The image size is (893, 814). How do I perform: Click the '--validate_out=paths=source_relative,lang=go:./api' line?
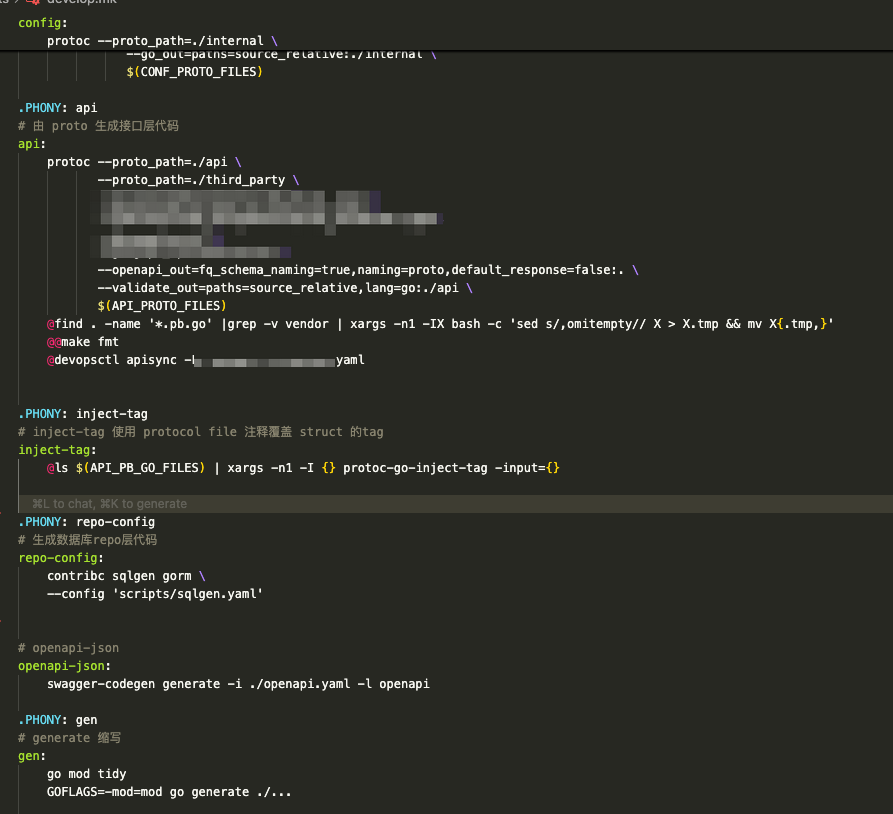[x=285, y=288]
